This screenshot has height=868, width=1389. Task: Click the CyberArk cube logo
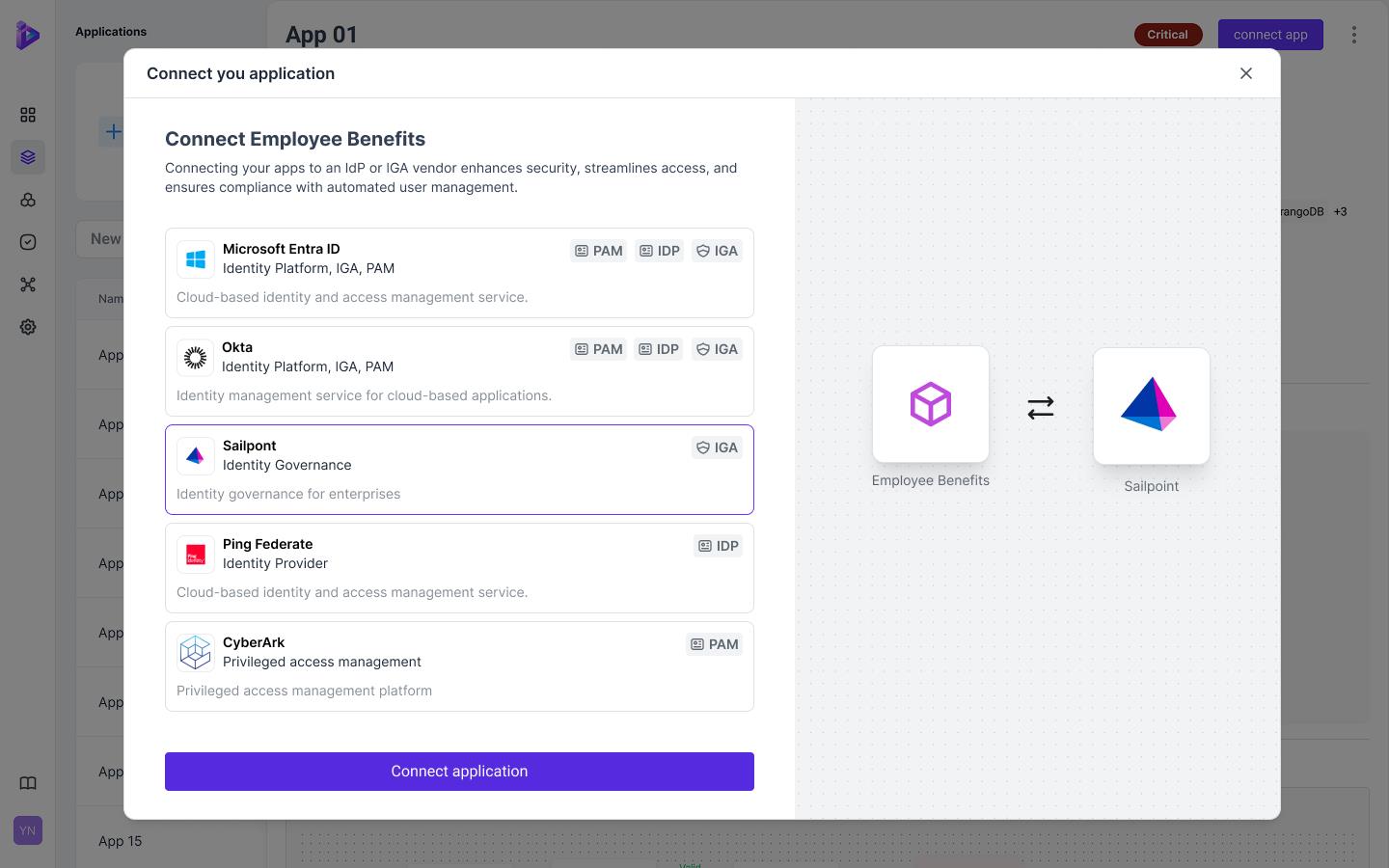coord(196,653)
